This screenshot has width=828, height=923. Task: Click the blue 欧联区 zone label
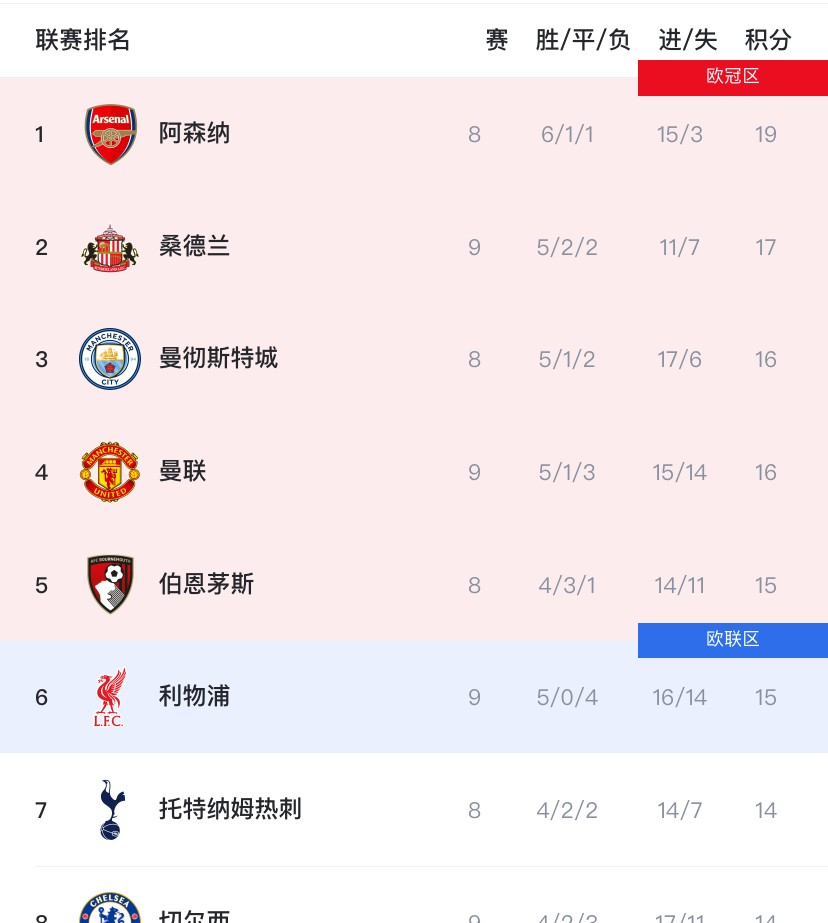click(x=733, y=640)
